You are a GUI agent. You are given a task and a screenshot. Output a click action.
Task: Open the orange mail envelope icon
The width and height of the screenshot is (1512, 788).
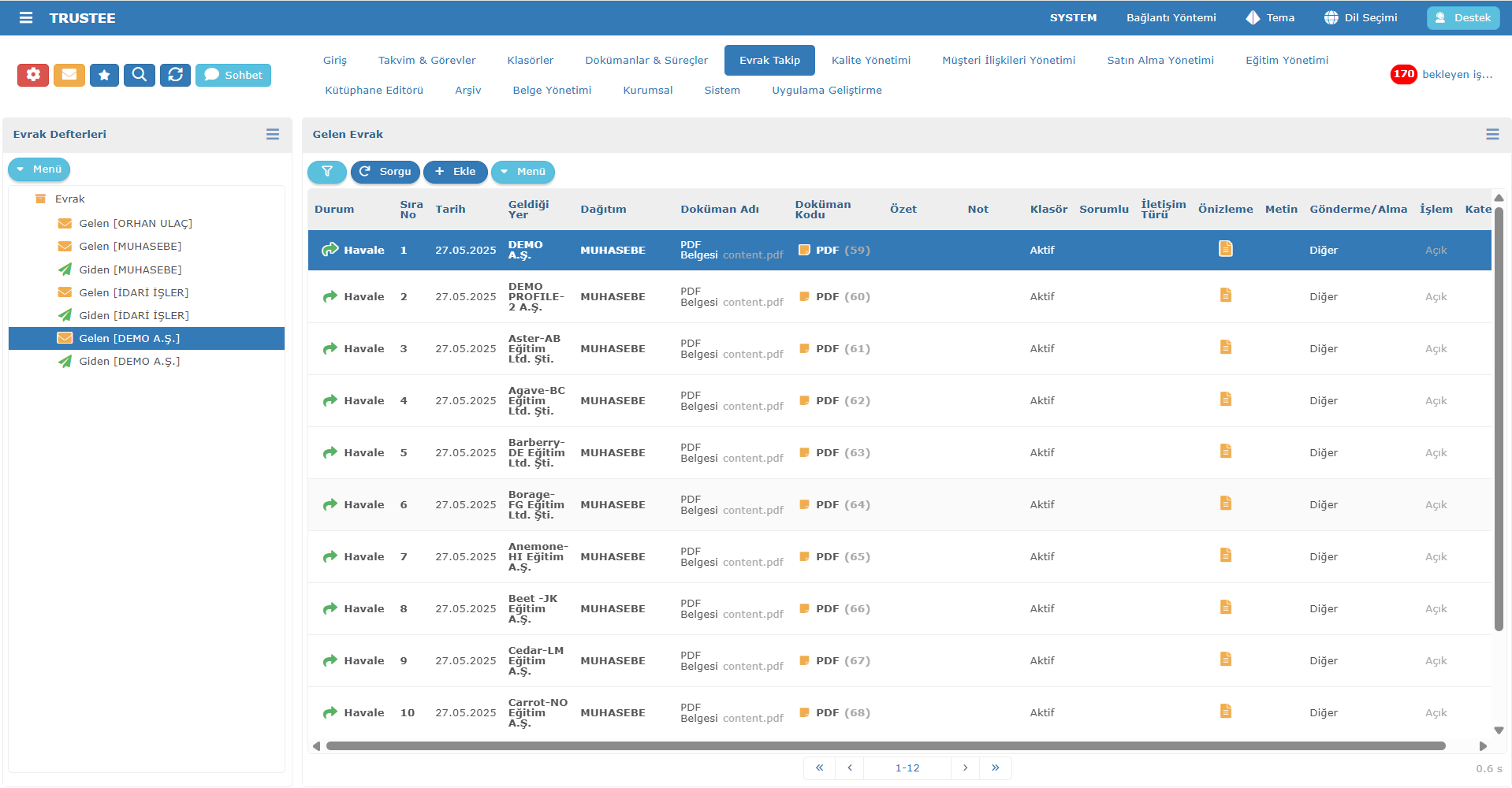(x=69, y=75)
